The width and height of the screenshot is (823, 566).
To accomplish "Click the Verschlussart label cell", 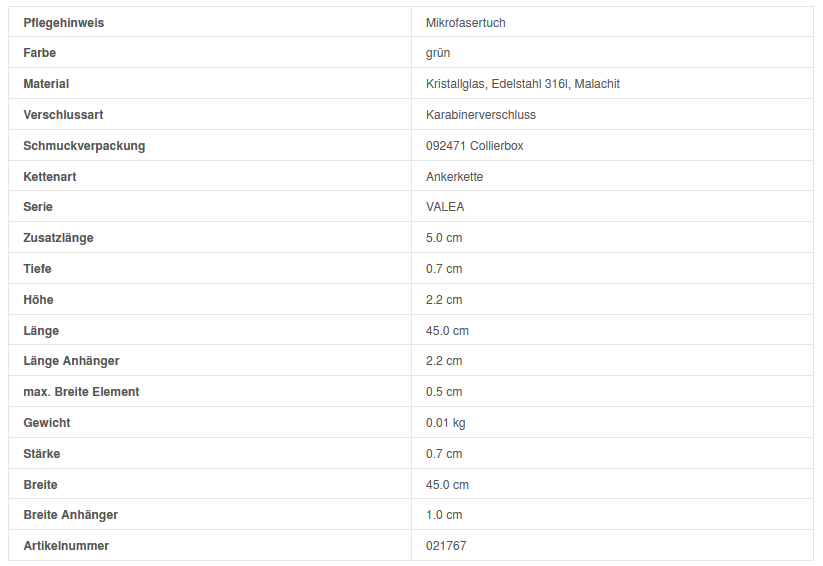I will [63, 115].
